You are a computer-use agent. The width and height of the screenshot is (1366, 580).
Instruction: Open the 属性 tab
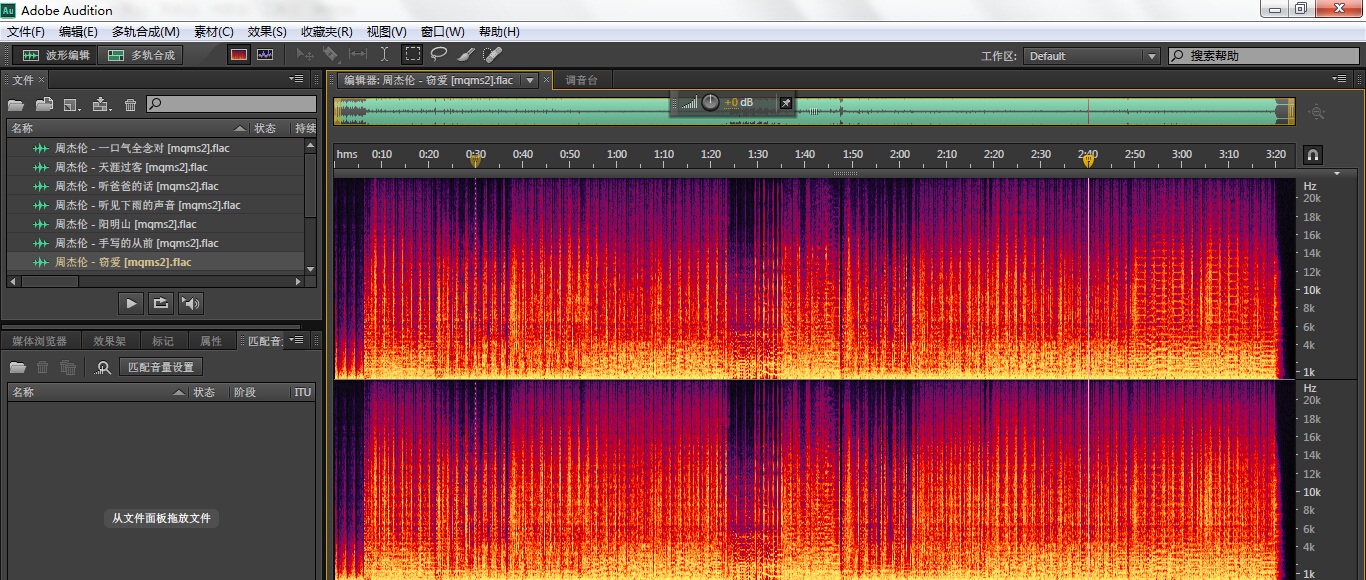pos(211,341)
